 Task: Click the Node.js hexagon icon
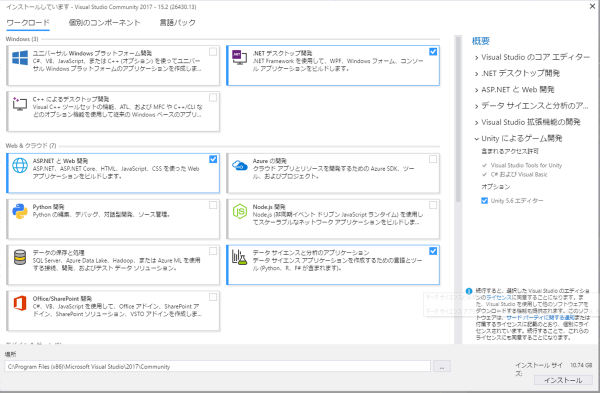coord(240,211)
